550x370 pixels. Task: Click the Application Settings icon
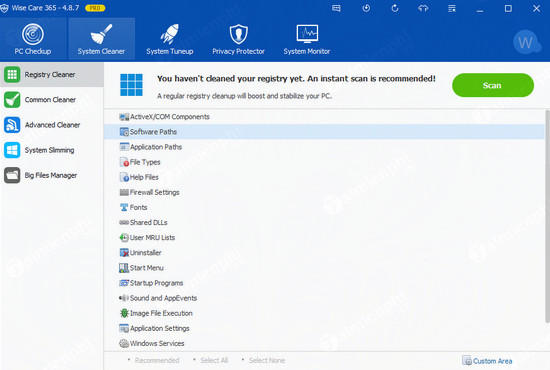pyautogui.click(x=124, y=328)
